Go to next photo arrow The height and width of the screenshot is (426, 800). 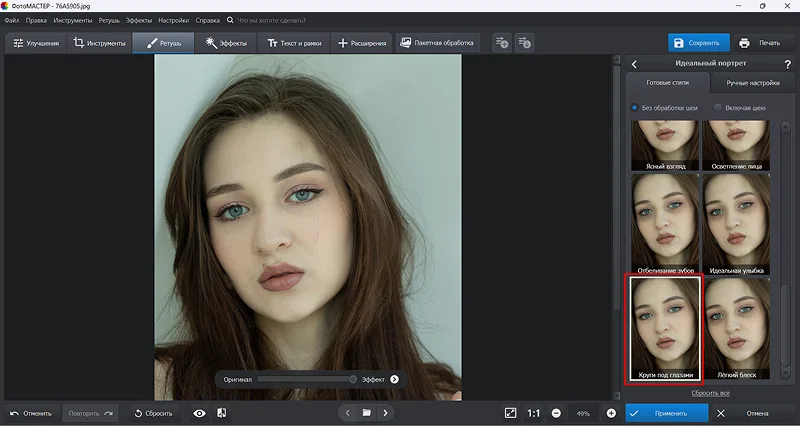(x=386, y=413)
